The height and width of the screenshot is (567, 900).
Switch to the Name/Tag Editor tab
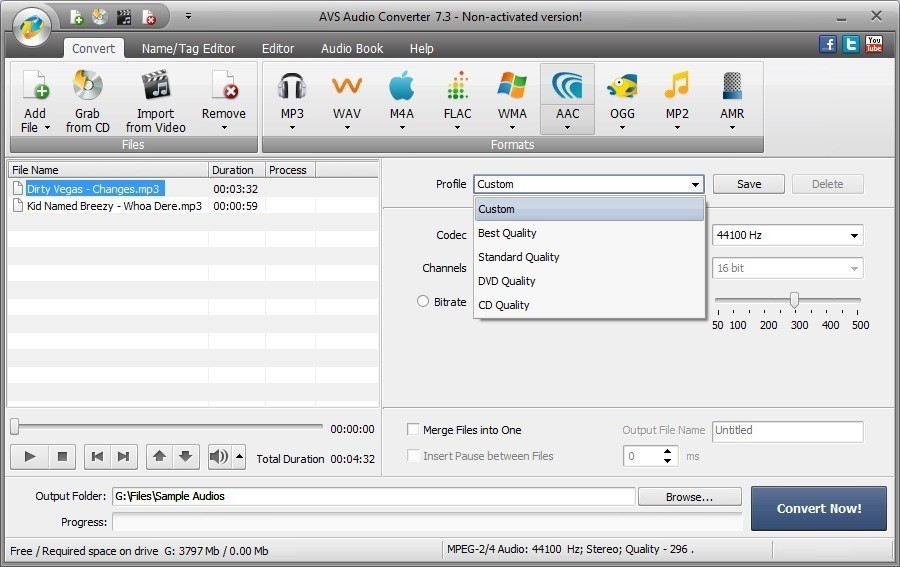coord(188,49)
